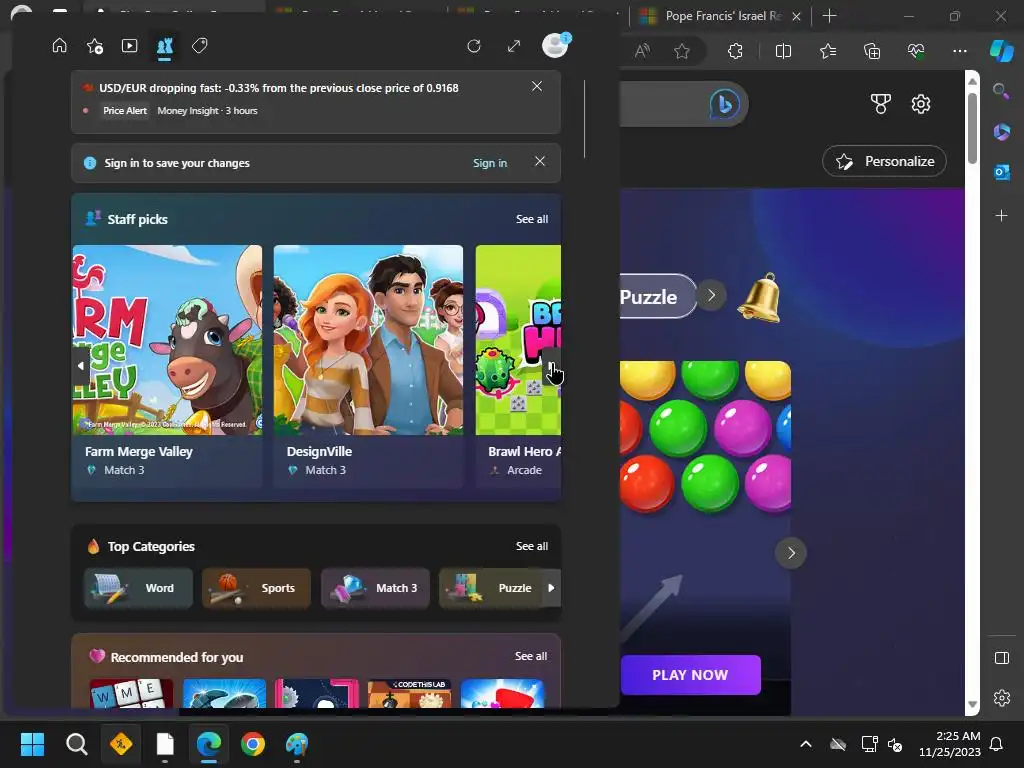
Task: Toggle the sidebar visibility button
Action: [x=1001, y=658]
